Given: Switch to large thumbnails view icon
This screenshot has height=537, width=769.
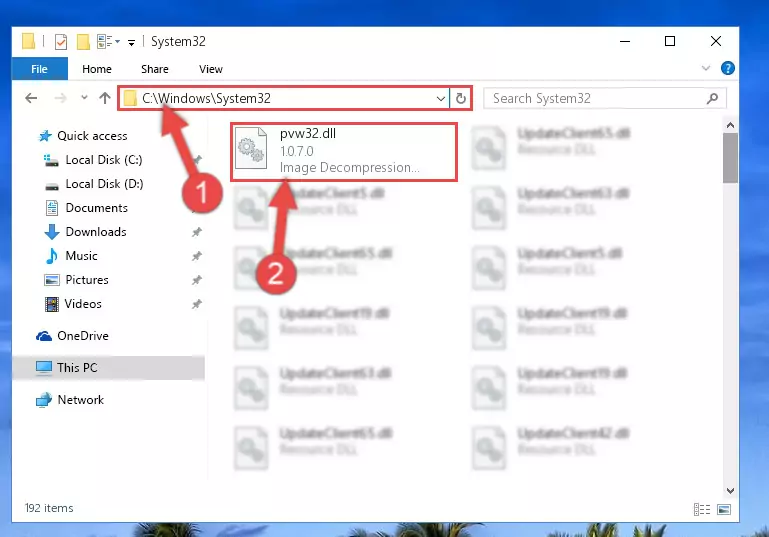Looking at the screenshot, I should click(x=724, y=510).
